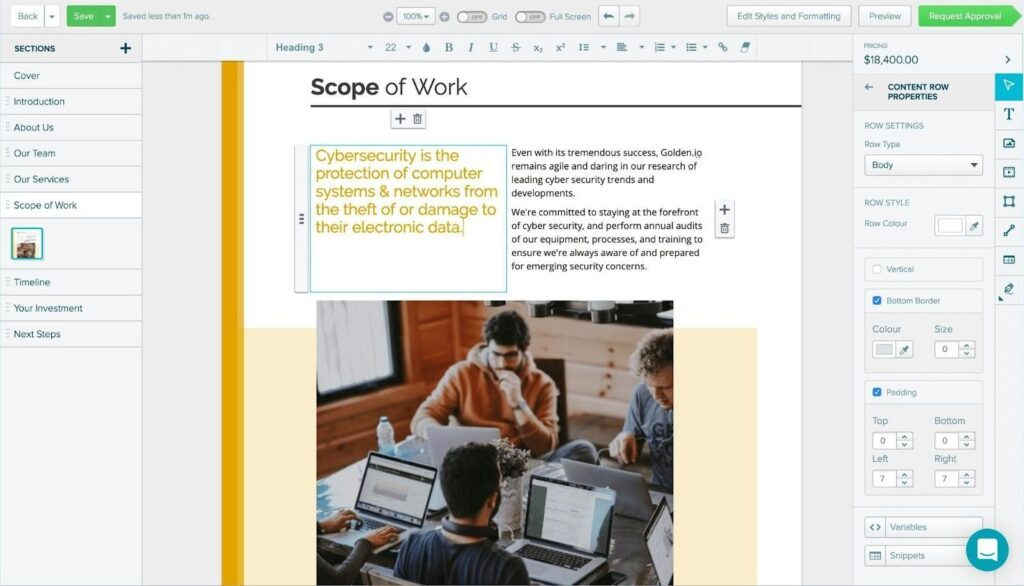The width and height of the screenshot is (1024, 586).
Task: Toggle the Grid switch
Action: click(472, 17)
